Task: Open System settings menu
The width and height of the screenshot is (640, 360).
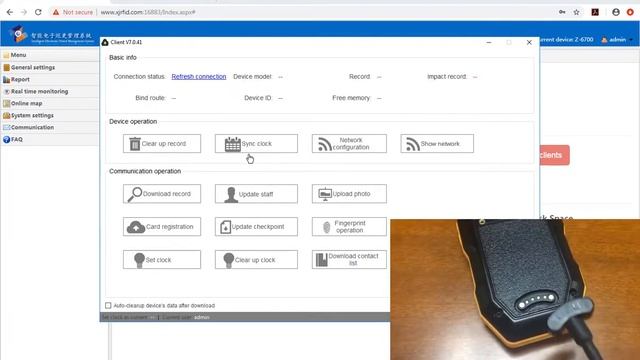Action: (32, 116)
